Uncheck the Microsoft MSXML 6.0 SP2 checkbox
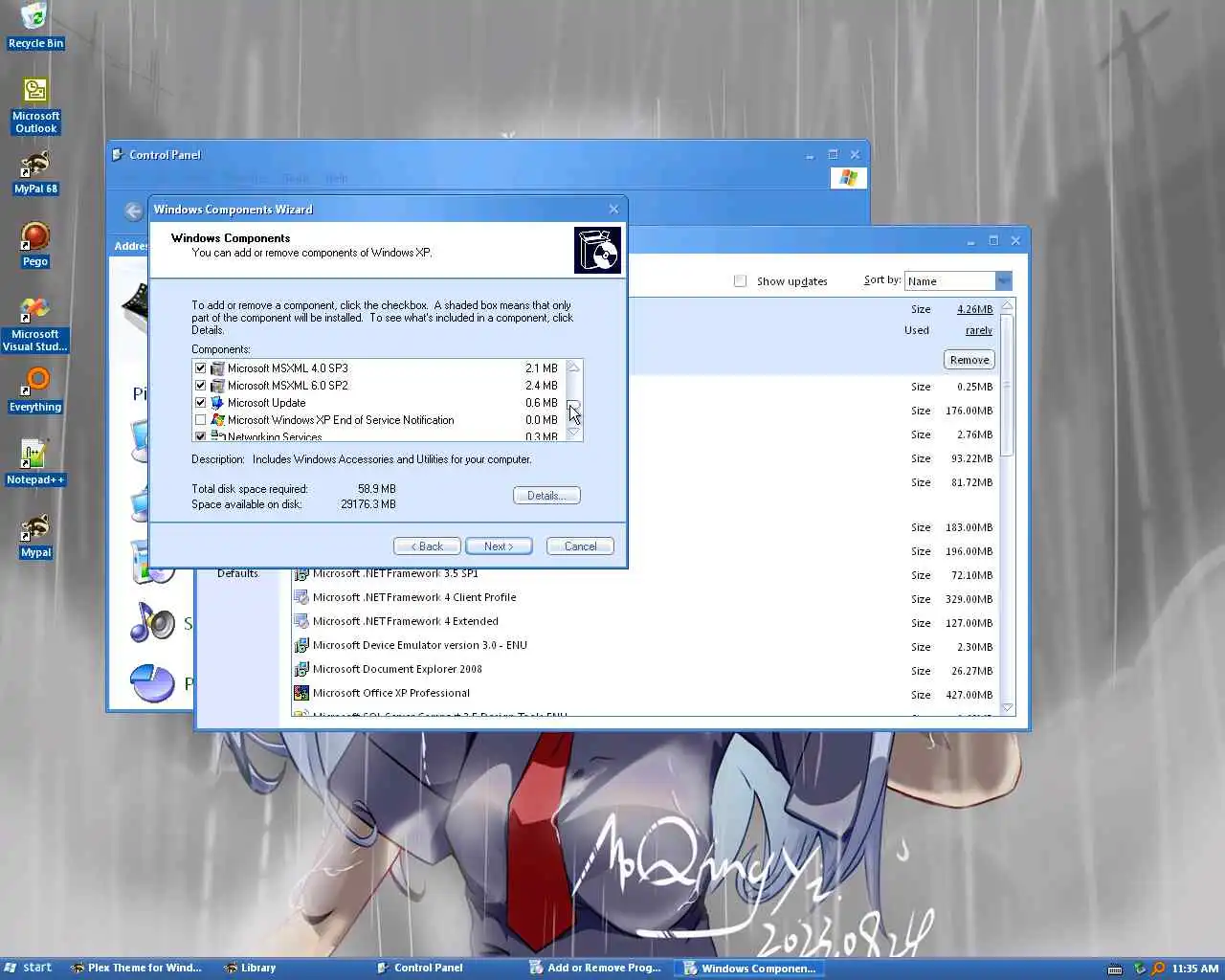The height and width of the screenshot is (980, 1225). click(x=200, y=386)
